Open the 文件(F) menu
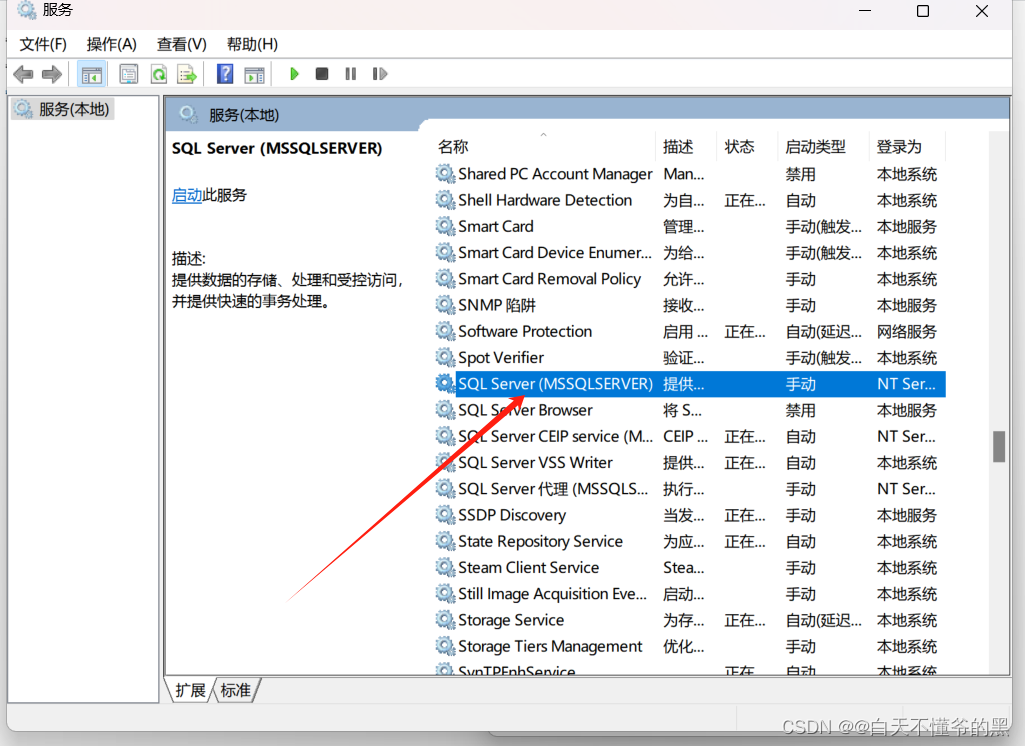The image size is (1025, 746). pyautogui.click(x=43, y=44)
